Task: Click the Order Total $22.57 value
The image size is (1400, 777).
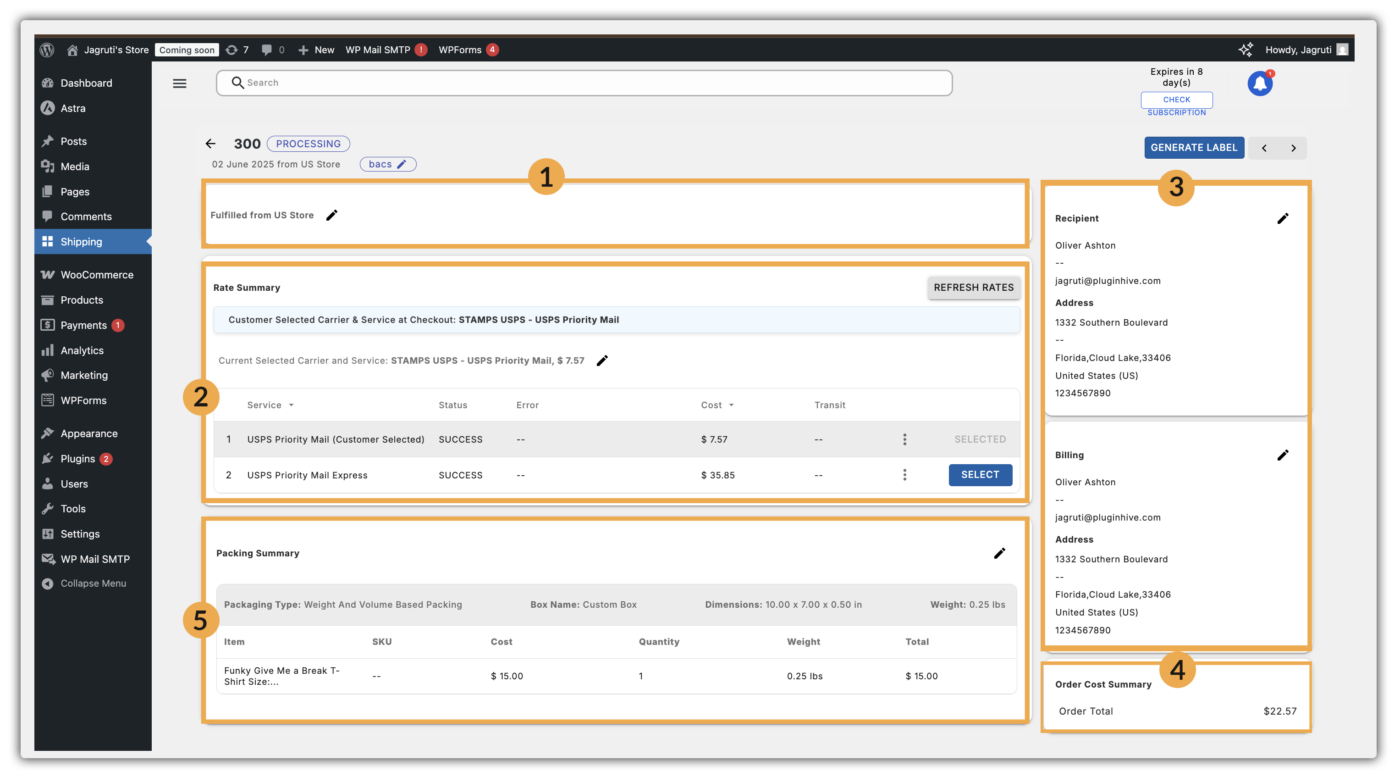Action: click(x=1280, y=712)
